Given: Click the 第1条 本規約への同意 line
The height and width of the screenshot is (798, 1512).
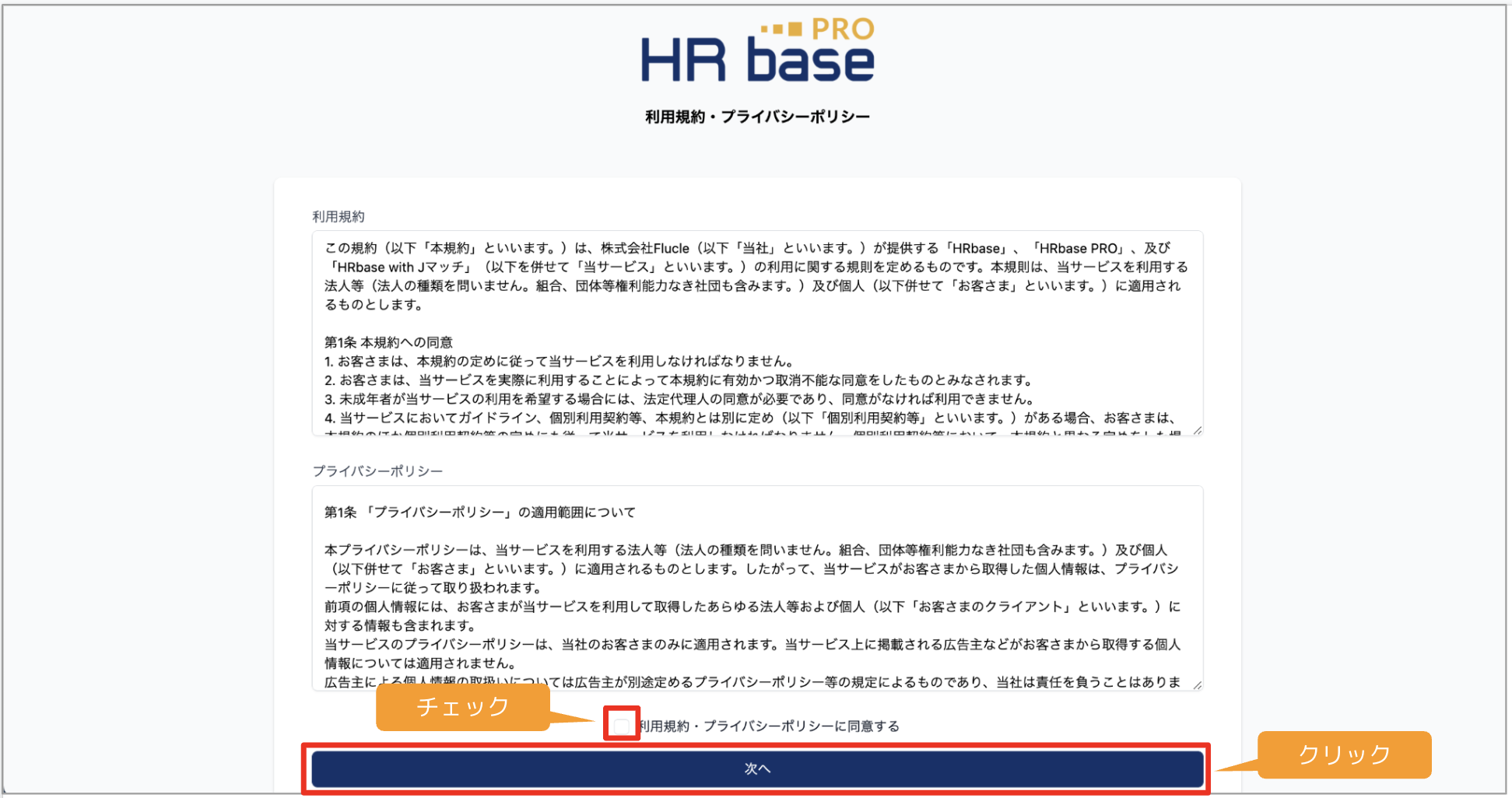Looking at the screenshot, I should [x=388, y=342].
